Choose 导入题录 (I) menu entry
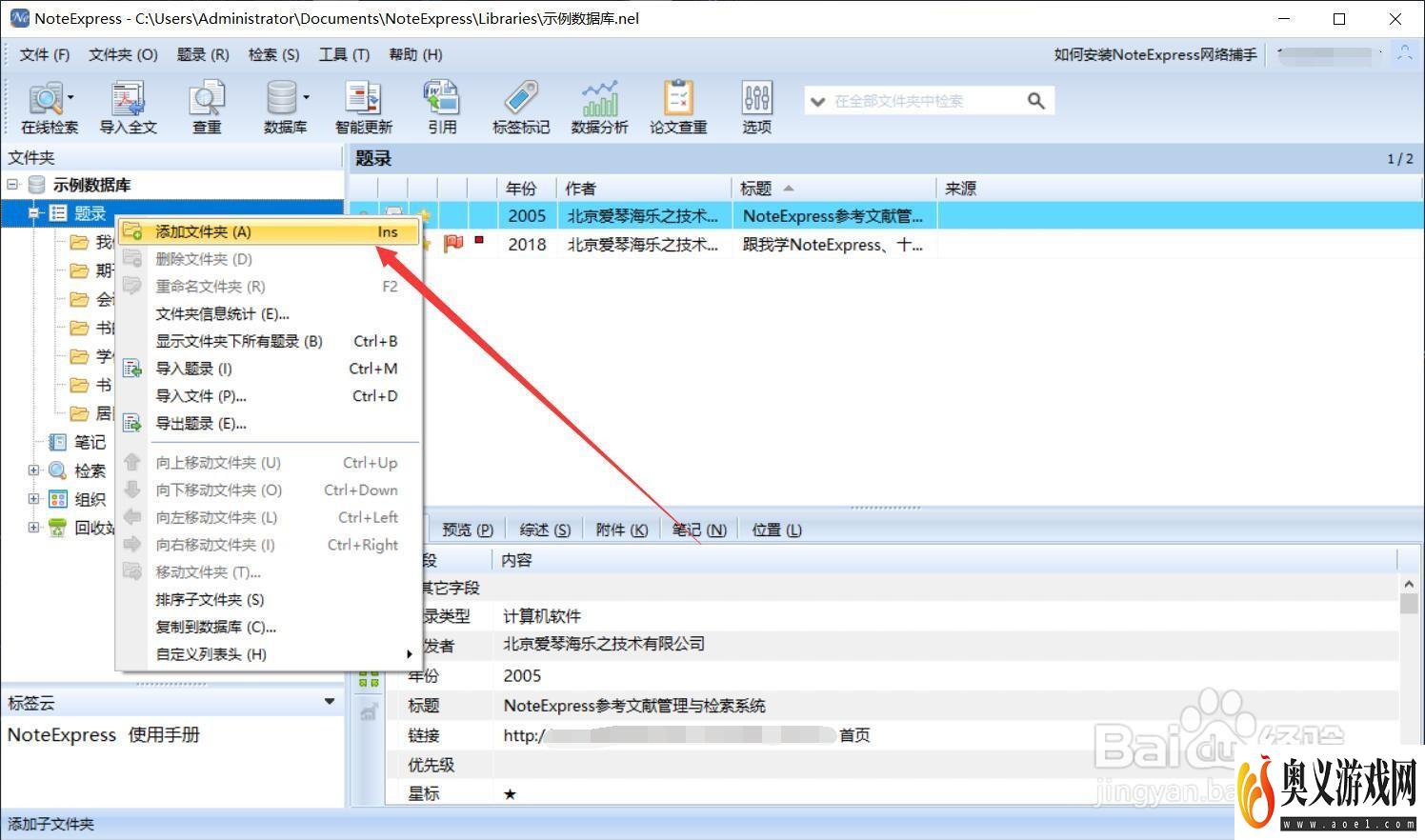The image size is (1425, 840). pyautogui.click(x=271, y=369)
